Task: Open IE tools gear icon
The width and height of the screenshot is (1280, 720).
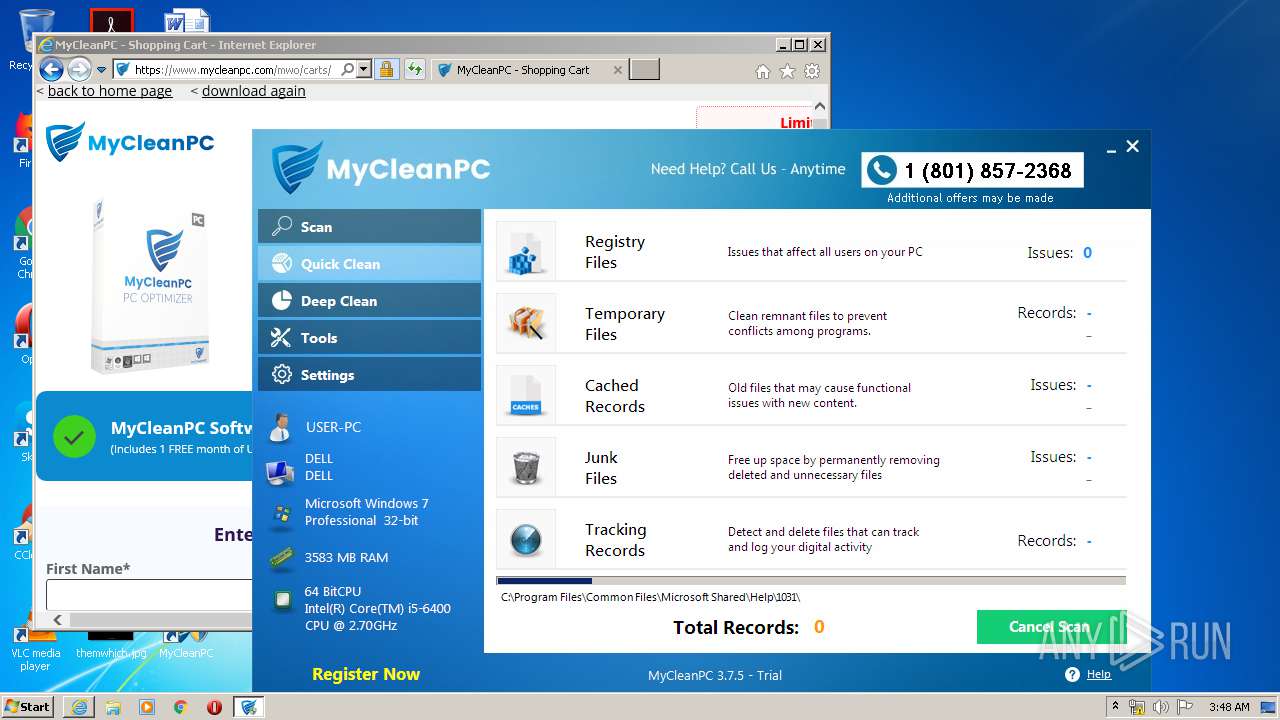Action: pyautogui.click(x=812, y=71)
